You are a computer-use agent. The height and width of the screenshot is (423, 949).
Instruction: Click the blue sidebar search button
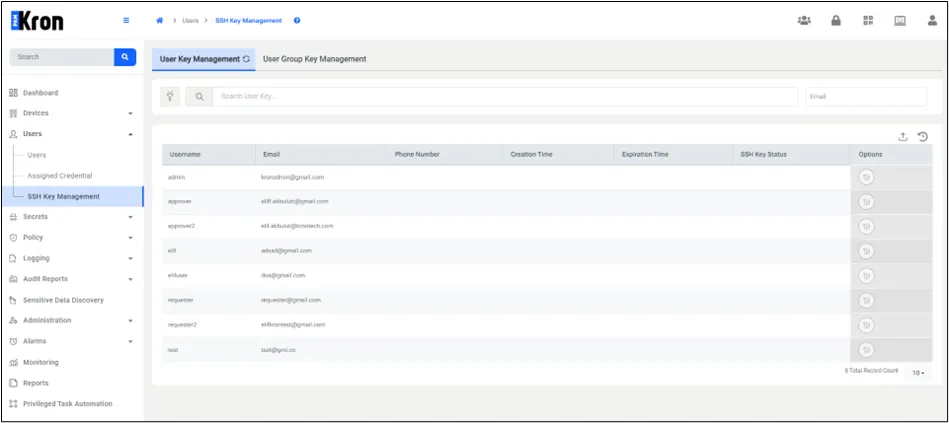tap(125, 57)
